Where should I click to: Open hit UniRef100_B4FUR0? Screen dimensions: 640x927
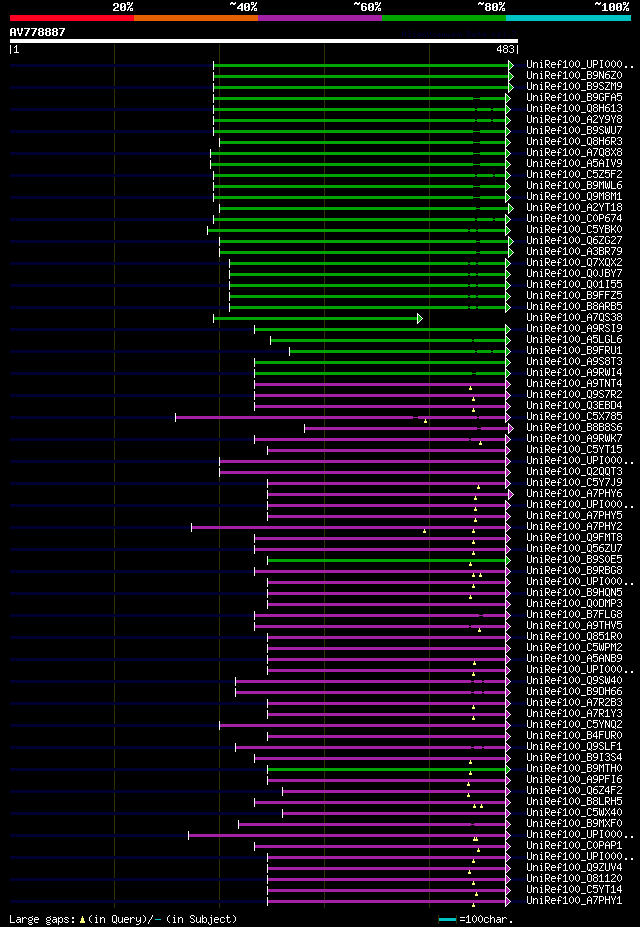[x=574, y=735]
